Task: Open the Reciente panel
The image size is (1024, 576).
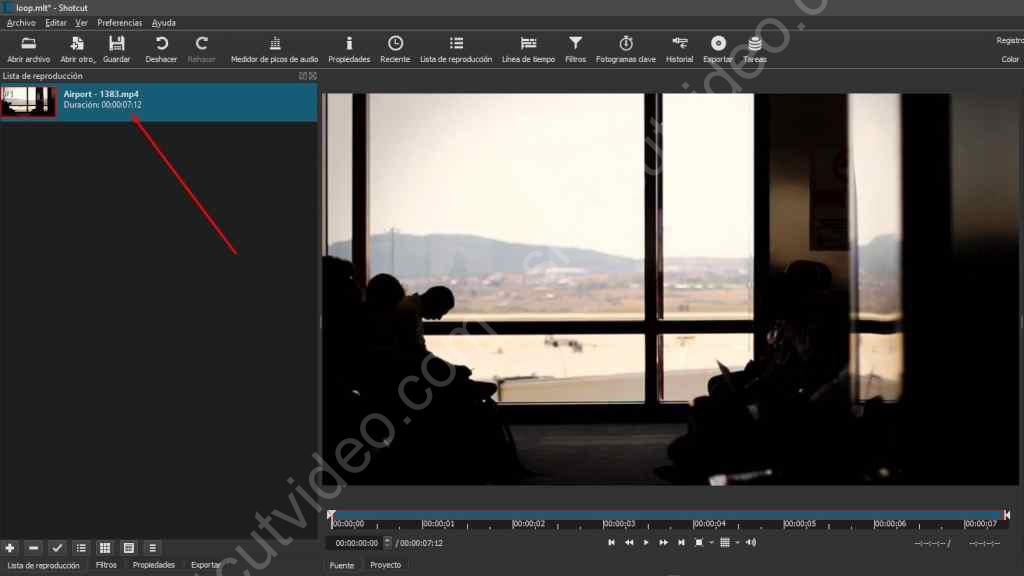Action: tap(395, 48)
